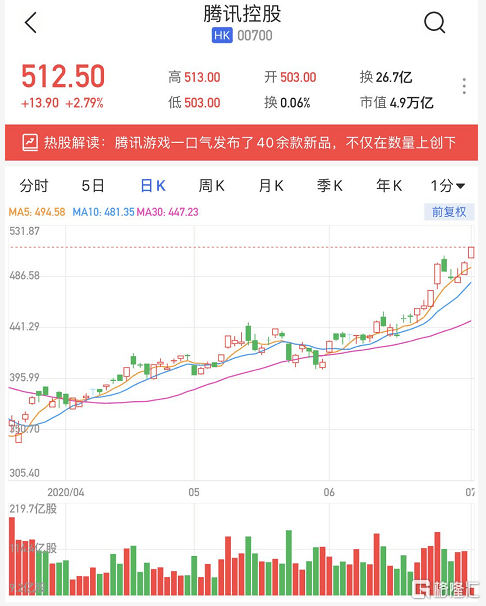This screenshot has height=606, width=486.
Task: Open the 季K quarterly chart
Action: tap(330, 186)
